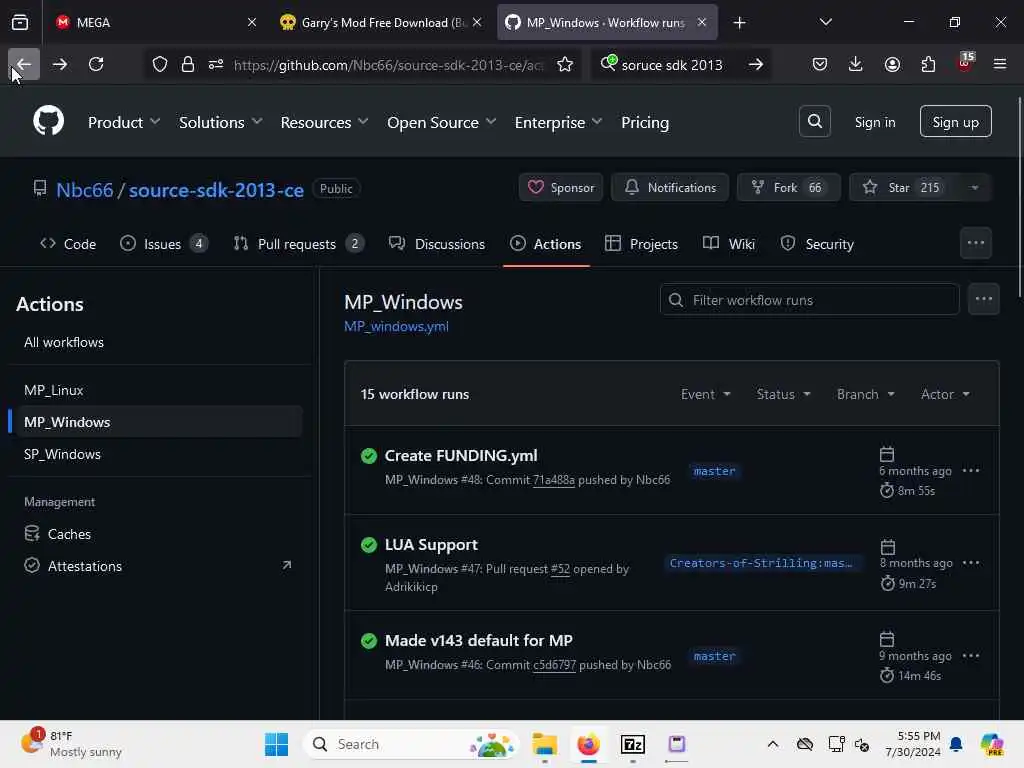This screenshot has height=768, width=1024.
Task: Click the browser forward arrow
Action: point(60,64)
